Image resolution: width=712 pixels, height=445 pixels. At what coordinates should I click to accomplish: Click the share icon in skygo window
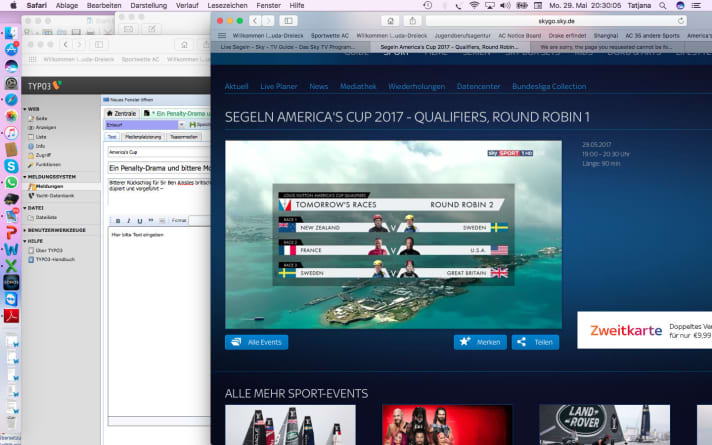pyautogui.click(x=412, y=21)
